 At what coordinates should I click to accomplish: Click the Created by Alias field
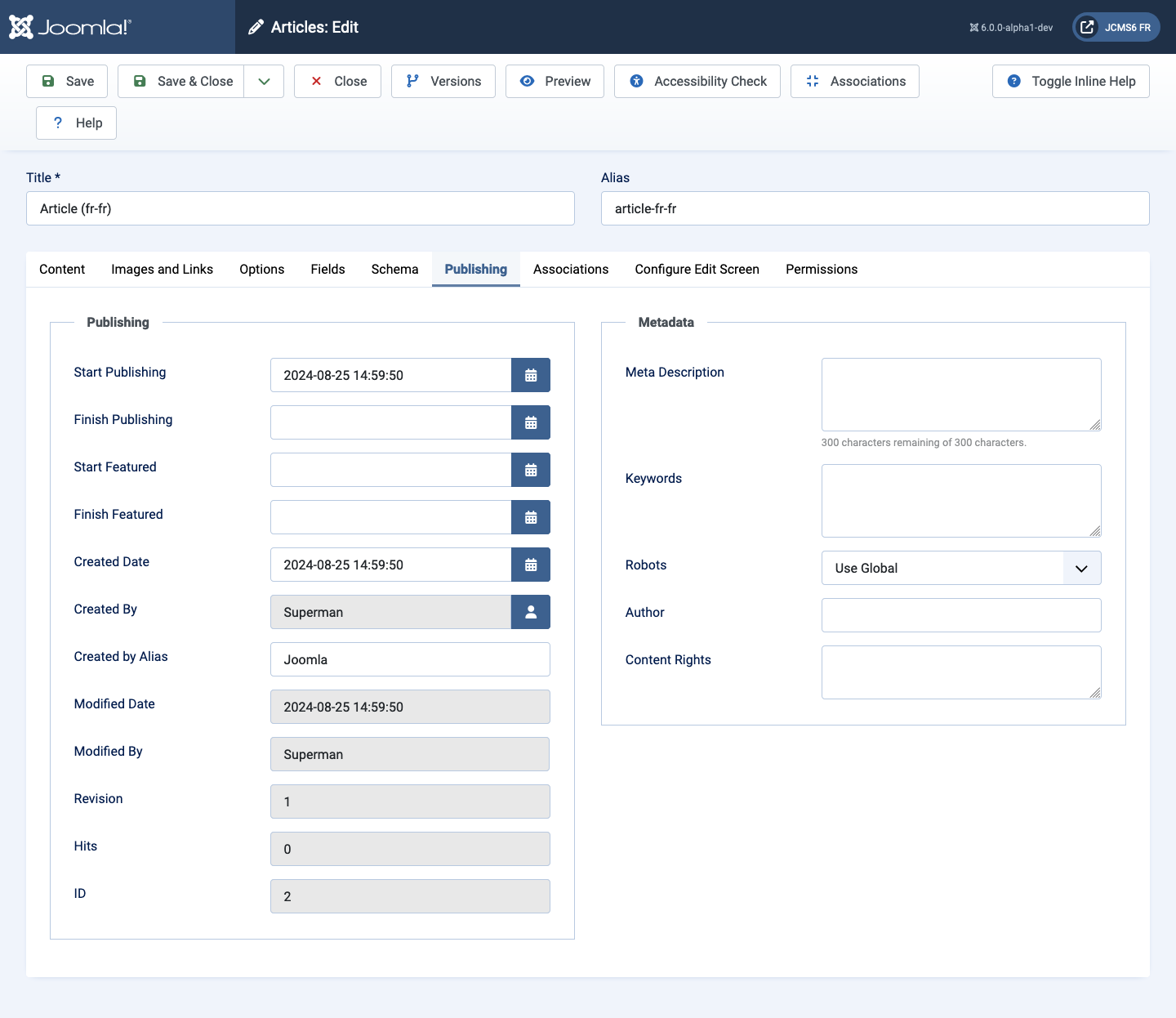pyautogui.click(x=410, y=659)
